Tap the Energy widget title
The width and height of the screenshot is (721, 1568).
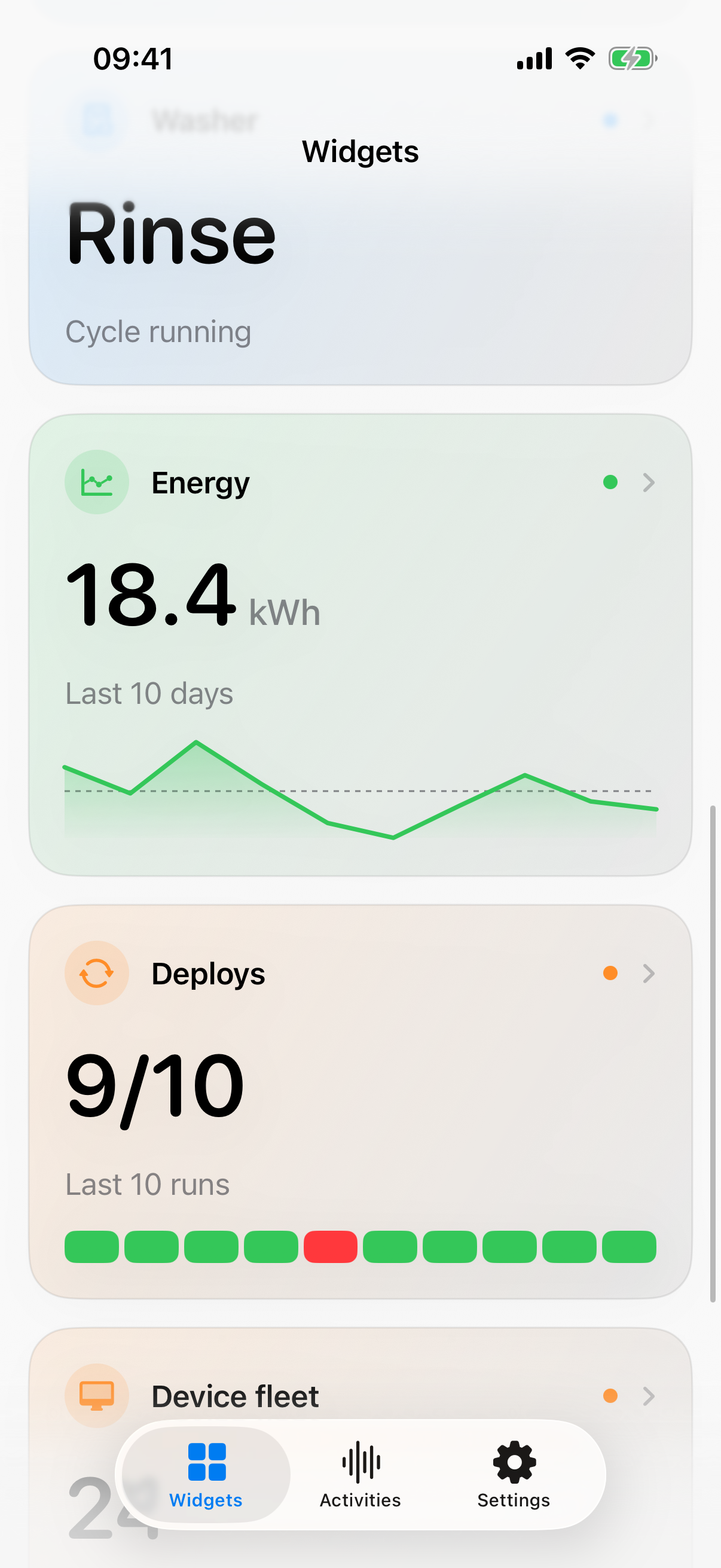point(200,483)
